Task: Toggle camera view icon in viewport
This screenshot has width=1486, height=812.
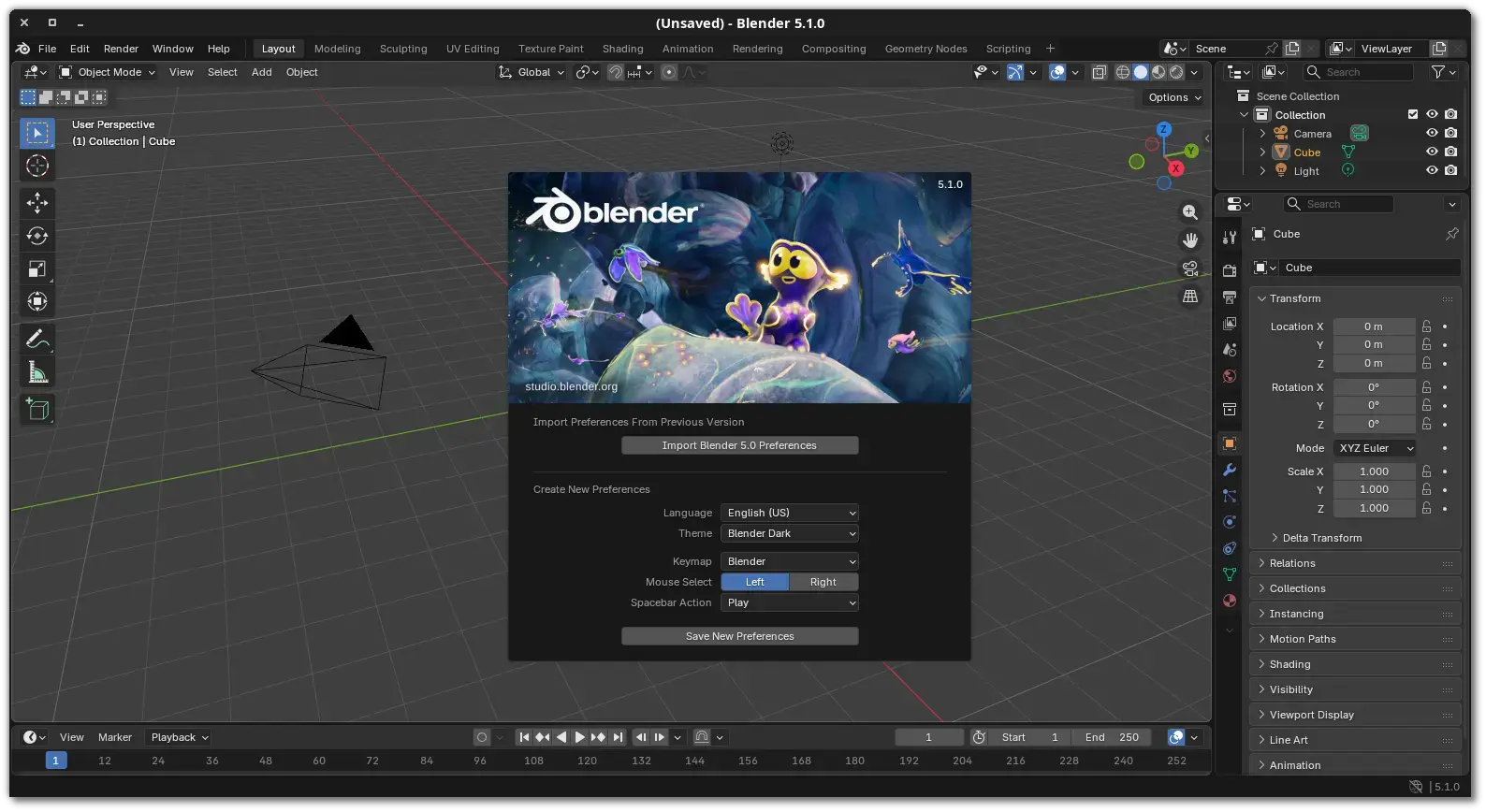Action: (1189, 268)
